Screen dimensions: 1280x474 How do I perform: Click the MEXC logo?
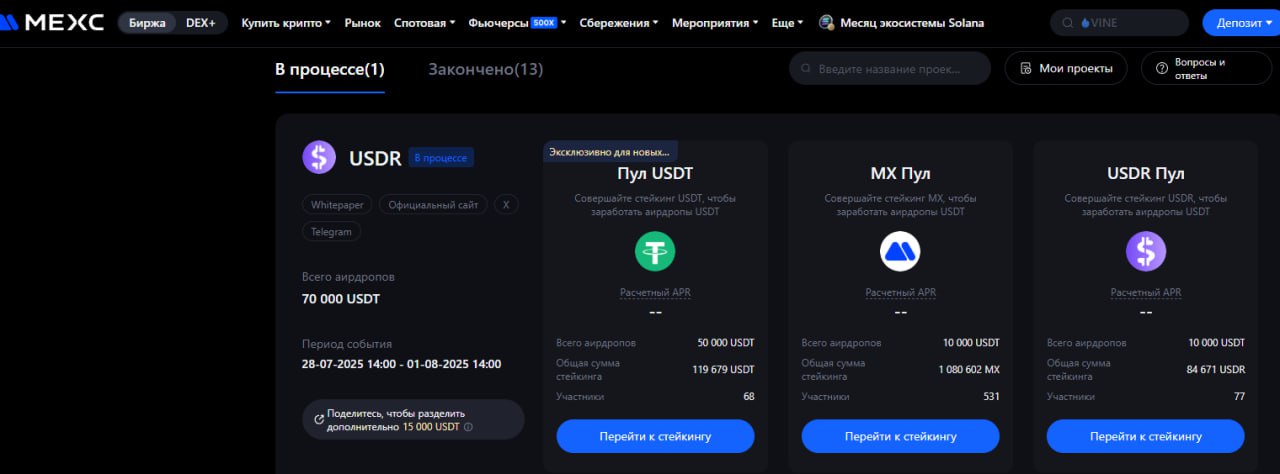[x=52, y=22]
